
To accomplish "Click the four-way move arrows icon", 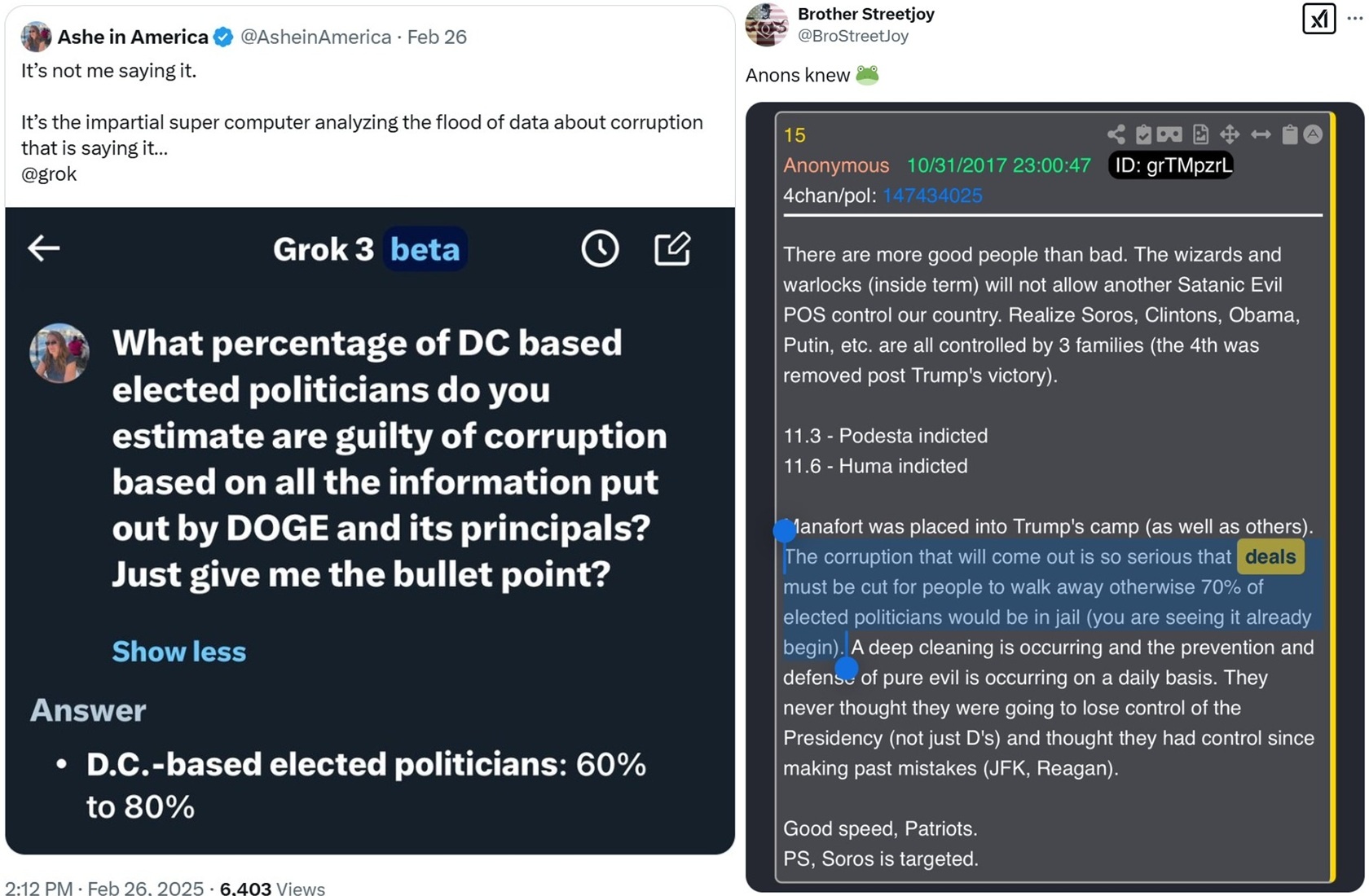I will click(1230, 134).
